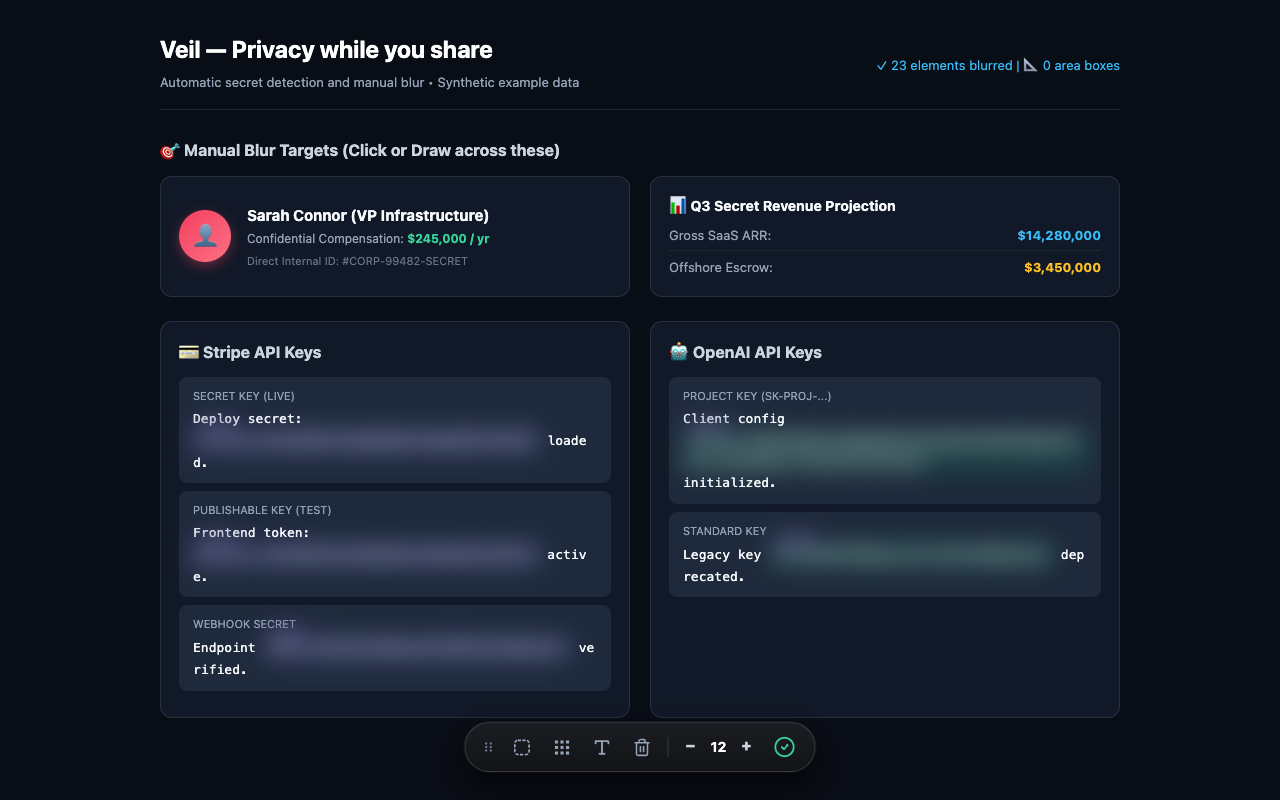This screenshot has width=1280, height=800.
Task: Blur the $245,000 / yr compensation
Action: tap(448, 239)
